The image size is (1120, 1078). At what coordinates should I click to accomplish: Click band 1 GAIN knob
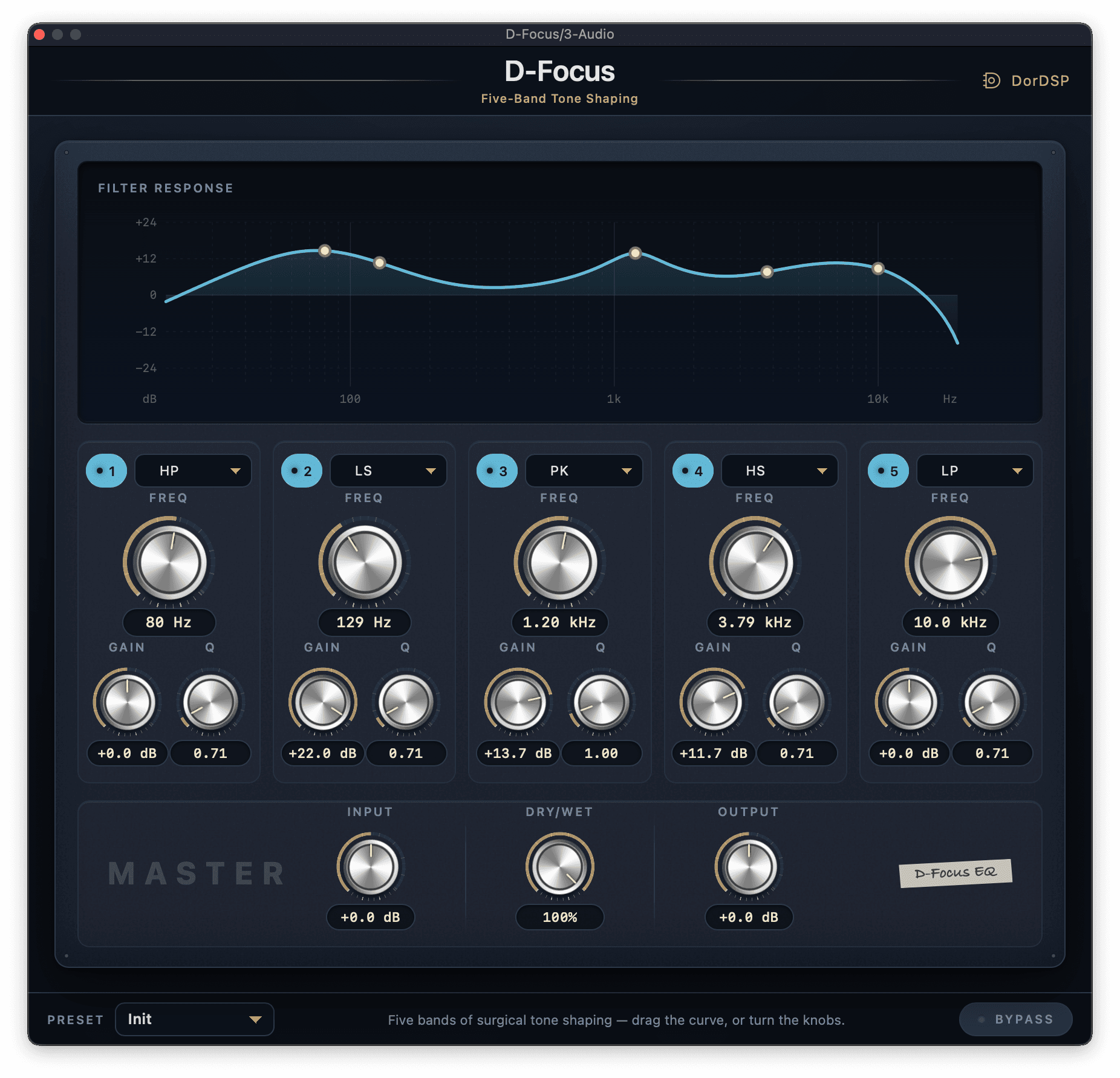(127, 702)
